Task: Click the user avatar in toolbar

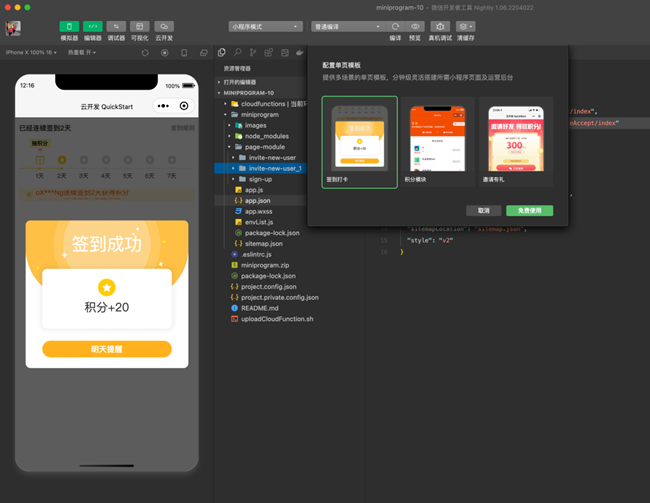Action: [x=14, y=27]
